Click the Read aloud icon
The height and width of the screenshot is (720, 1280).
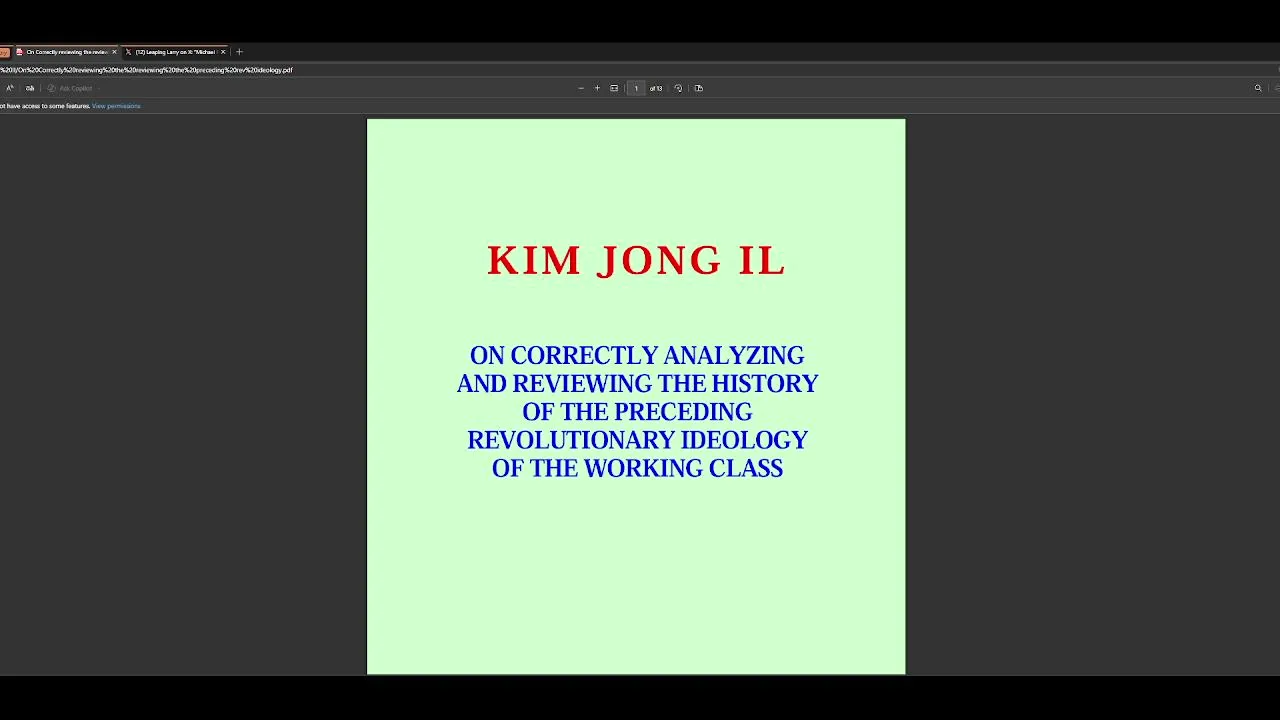coord(10,88)
